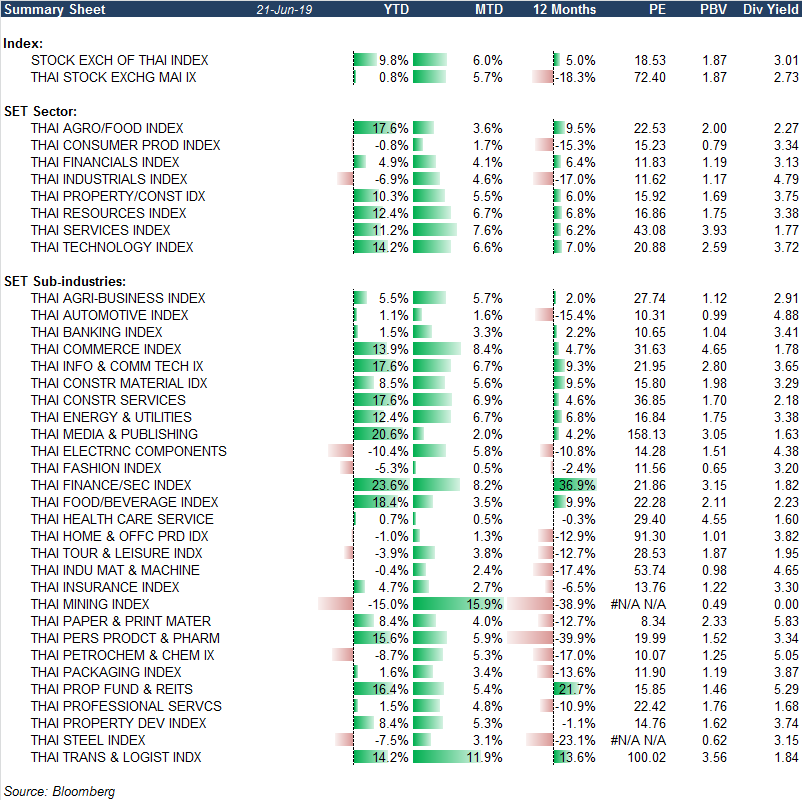Click the MTD column header
Screen dimensions: 802x800
pos(489,9)
